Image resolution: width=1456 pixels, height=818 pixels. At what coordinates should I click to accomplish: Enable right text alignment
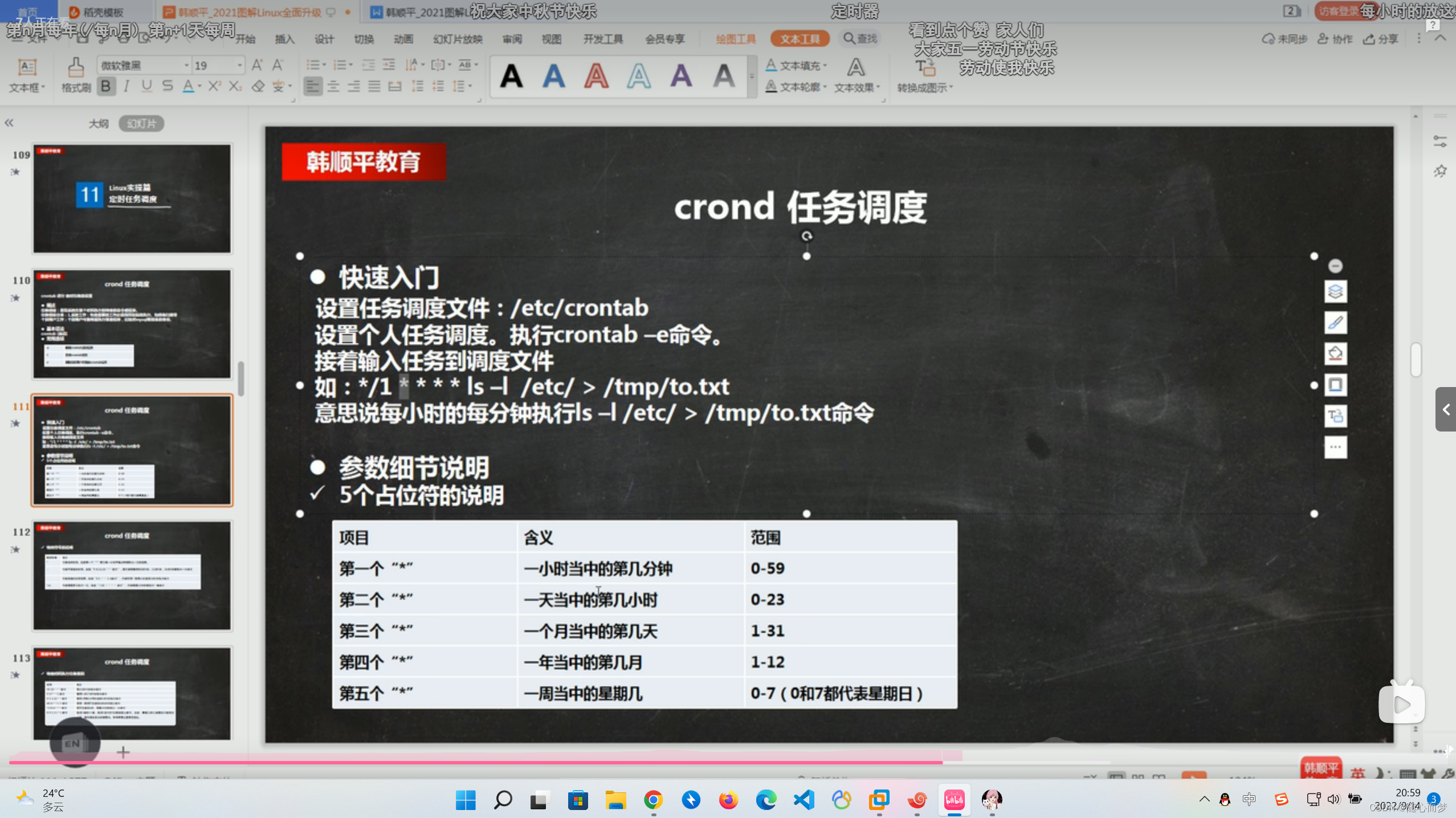354,87
